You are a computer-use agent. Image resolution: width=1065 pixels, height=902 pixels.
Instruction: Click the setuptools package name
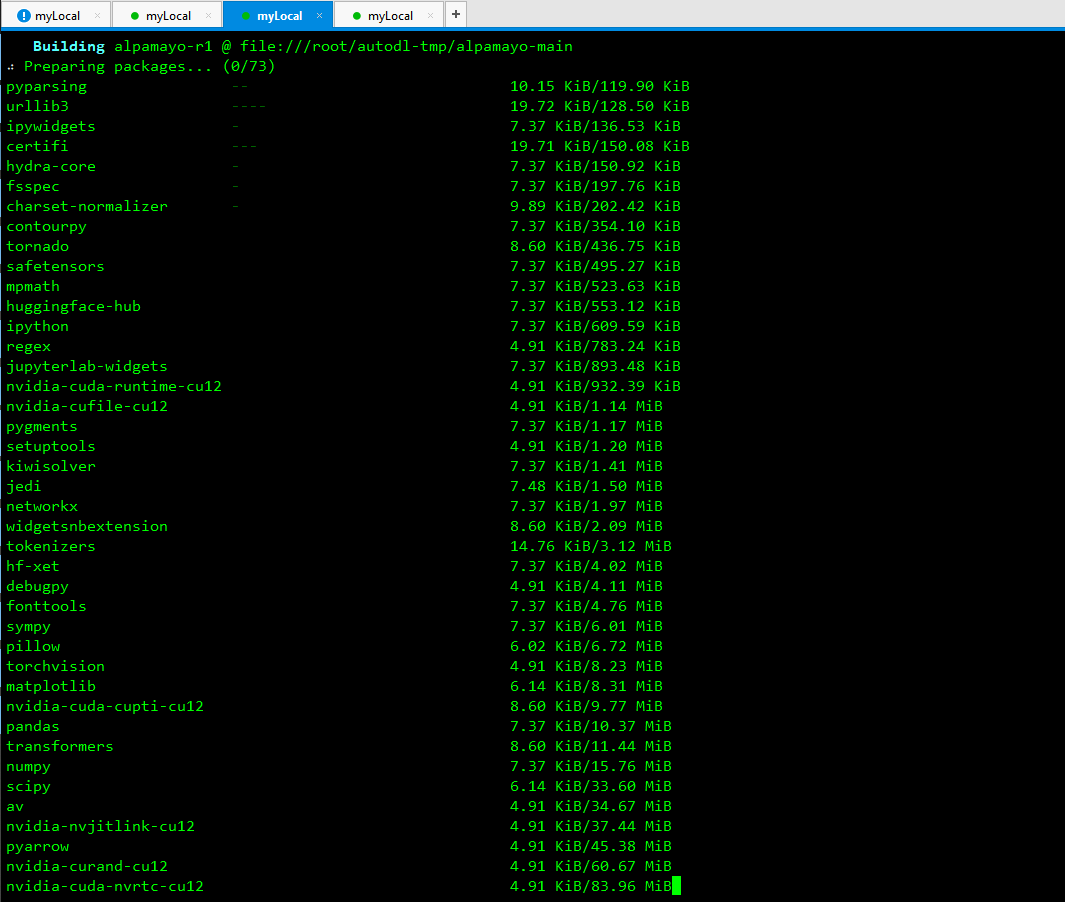(x=51, y=446)
